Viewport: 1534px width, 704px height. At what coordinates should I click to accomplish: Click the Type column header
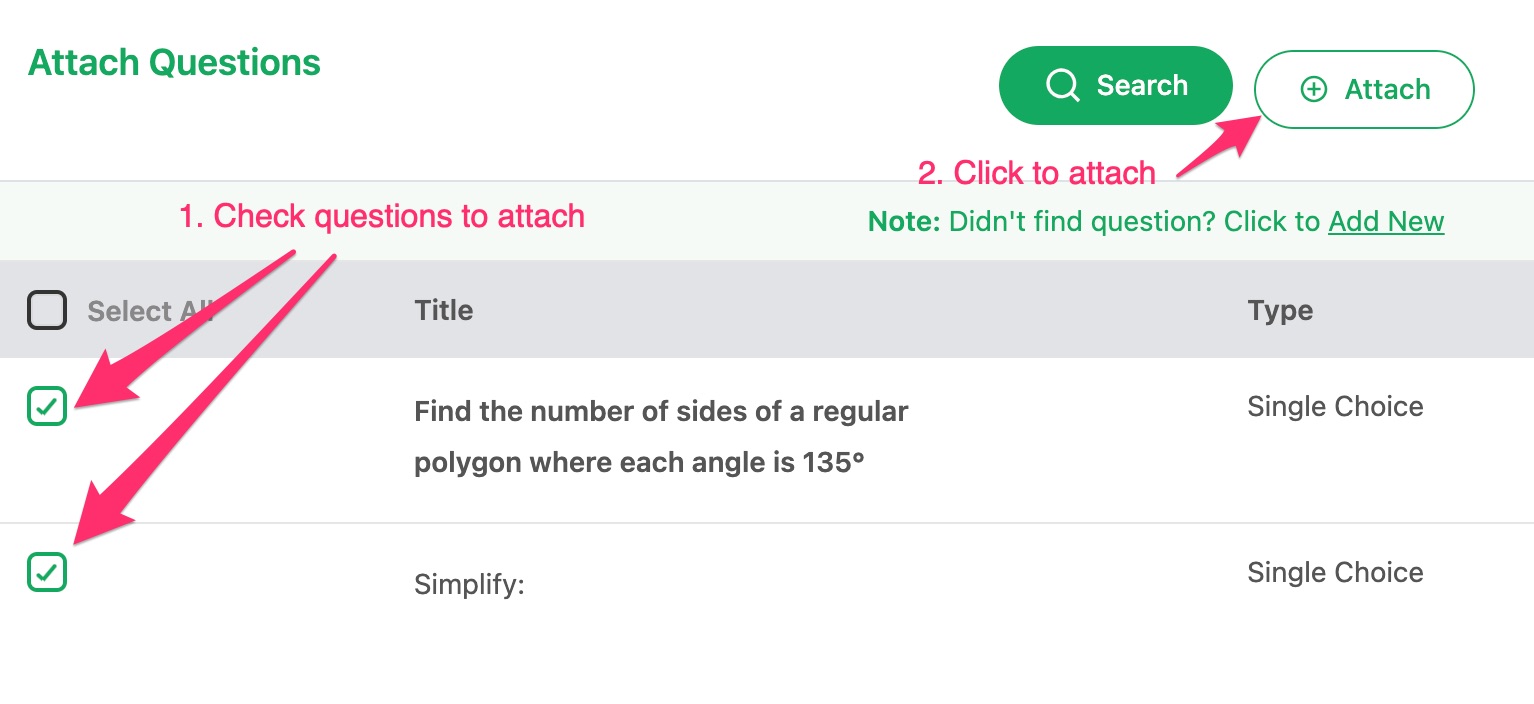coord(1280,310)
